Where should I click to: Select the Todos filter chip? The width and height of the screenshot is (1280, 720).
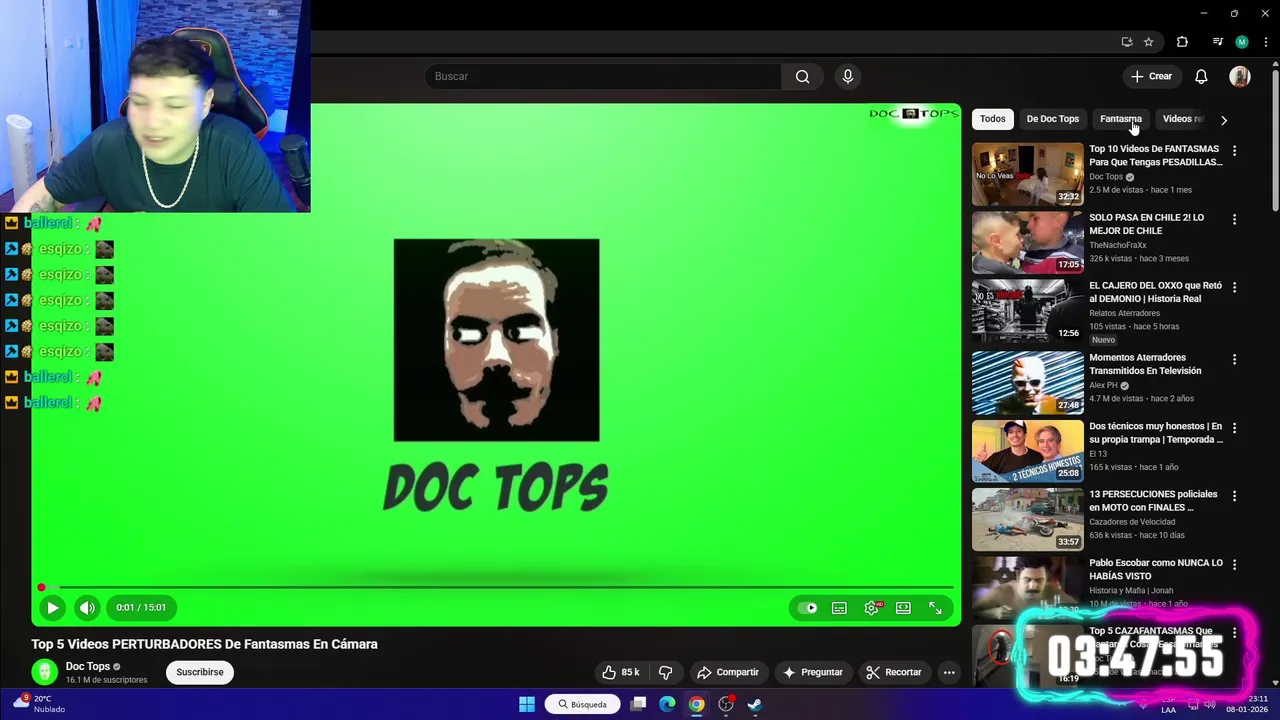(x=992, y=119)
